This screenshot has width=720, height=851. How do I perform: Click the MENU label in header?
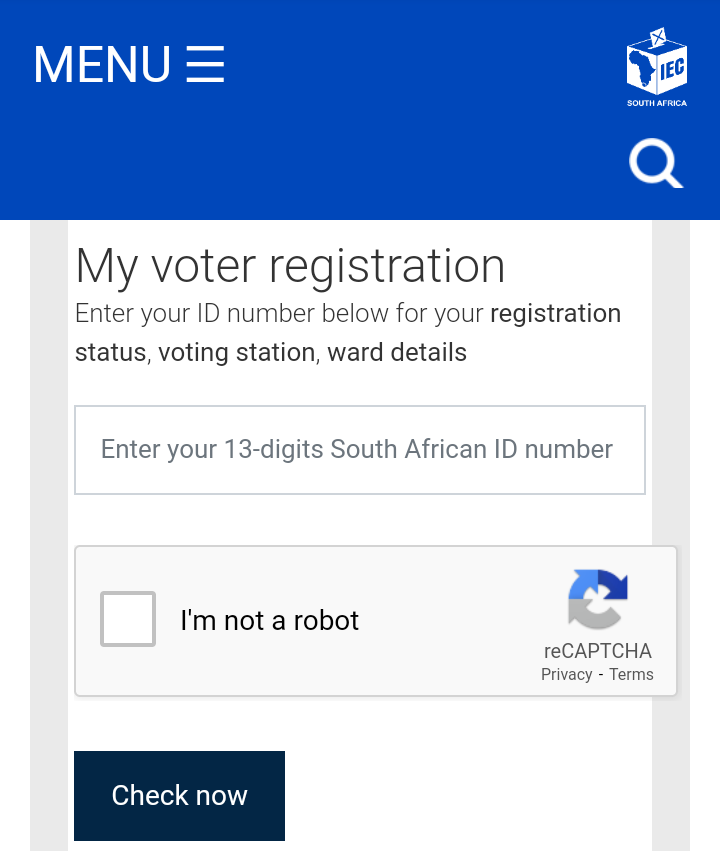102,65
